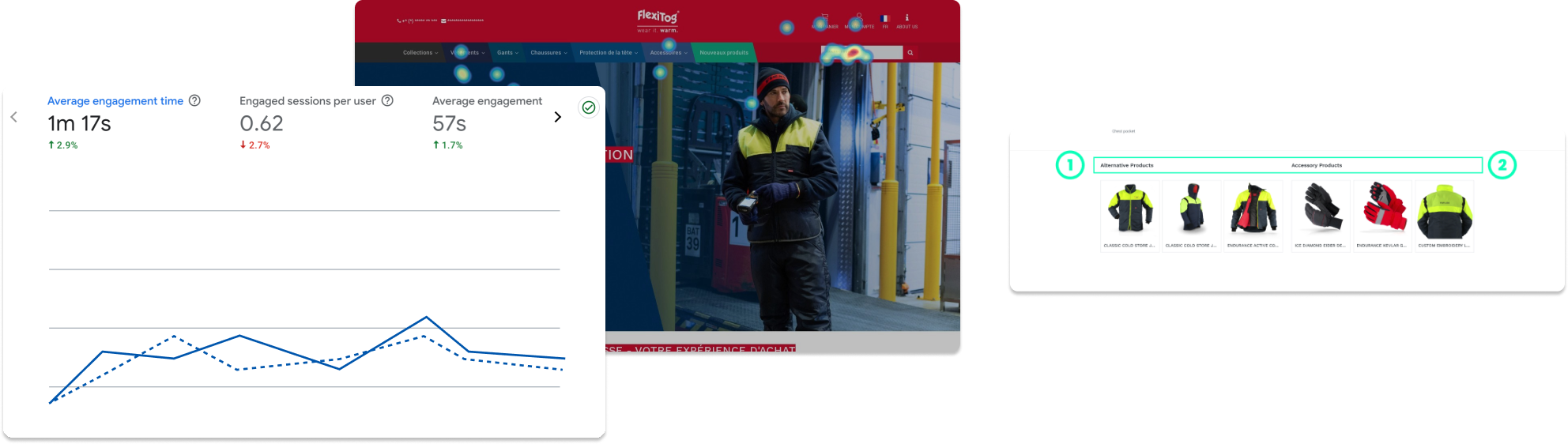Select the Nouveaux produits menu item

click(x=723, y=53)
